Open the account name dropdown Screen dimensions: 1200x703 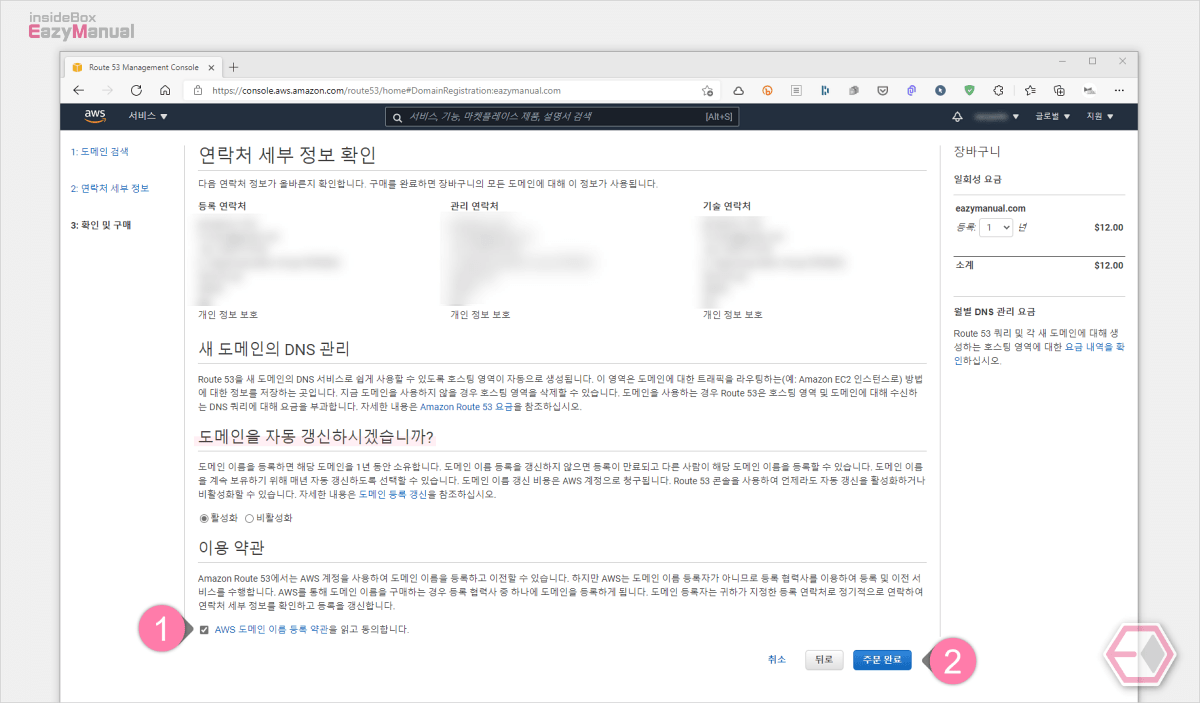[996, 117]
